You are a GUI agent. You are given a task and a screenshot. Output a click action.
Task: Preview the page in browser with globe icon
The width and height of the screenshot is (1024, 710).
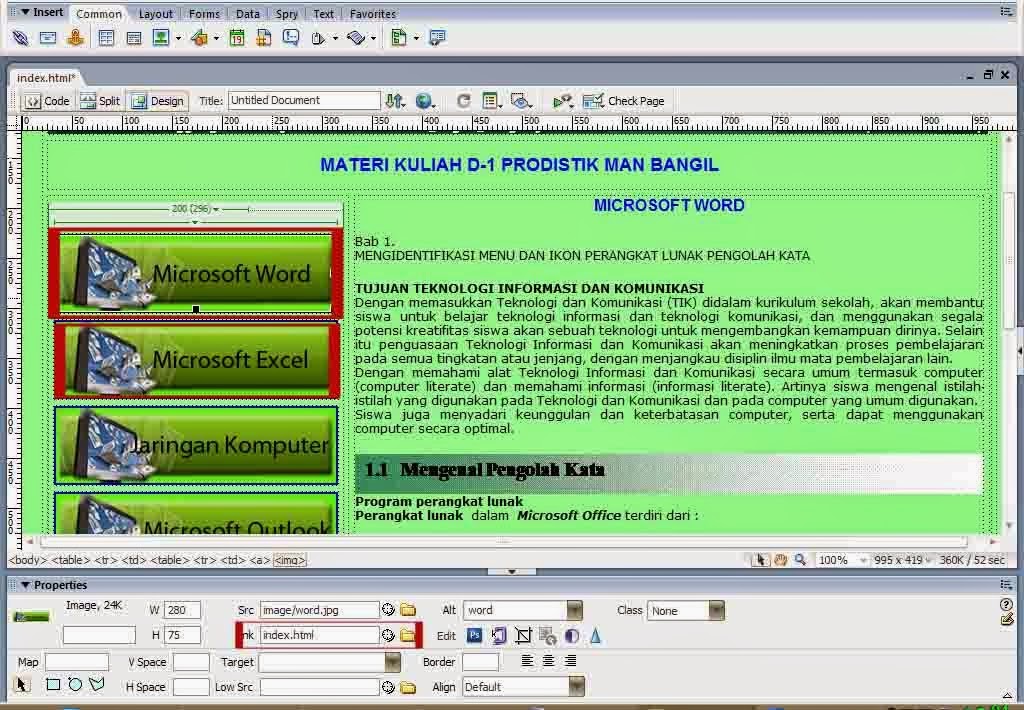pos(424,101)
